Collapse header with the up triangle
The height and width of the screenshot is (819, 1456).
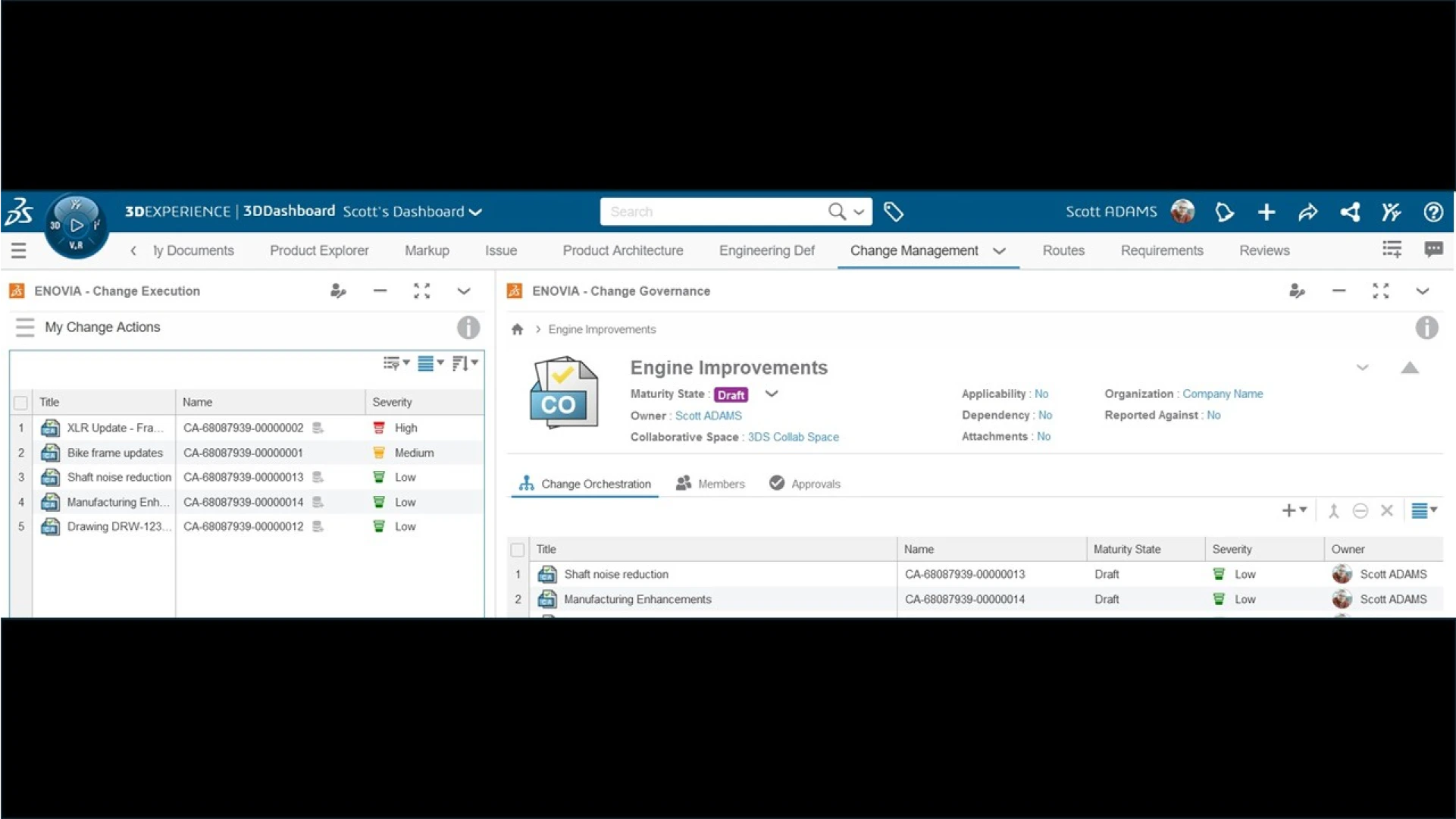pyautogui.click(x=1409, y=368)
